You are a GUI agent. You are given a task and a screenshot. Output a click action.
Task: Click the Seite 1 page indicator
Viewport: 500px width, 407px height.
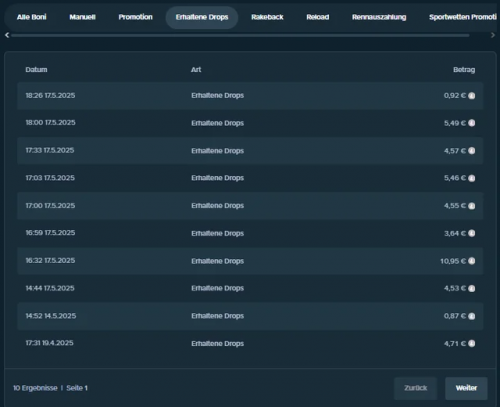pyautogui.click(x=77, y=388)
